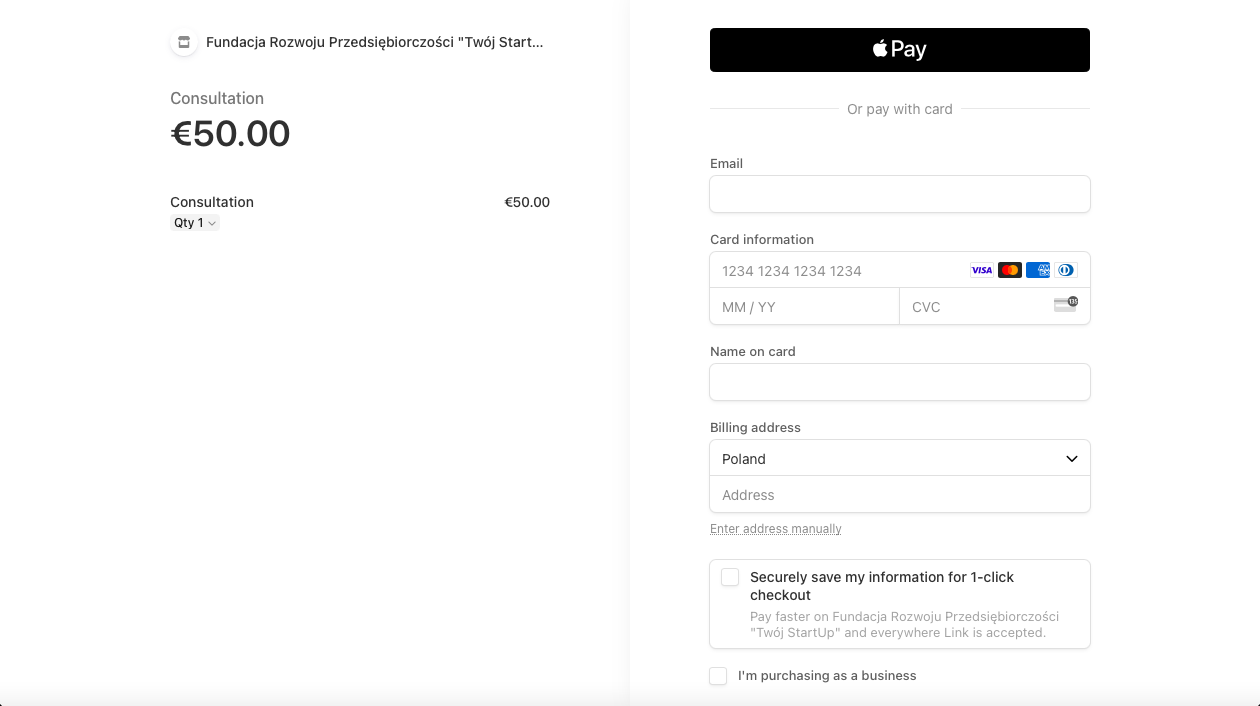Click the merchant storefront icon
The image size is (1260, 706).
183,42
